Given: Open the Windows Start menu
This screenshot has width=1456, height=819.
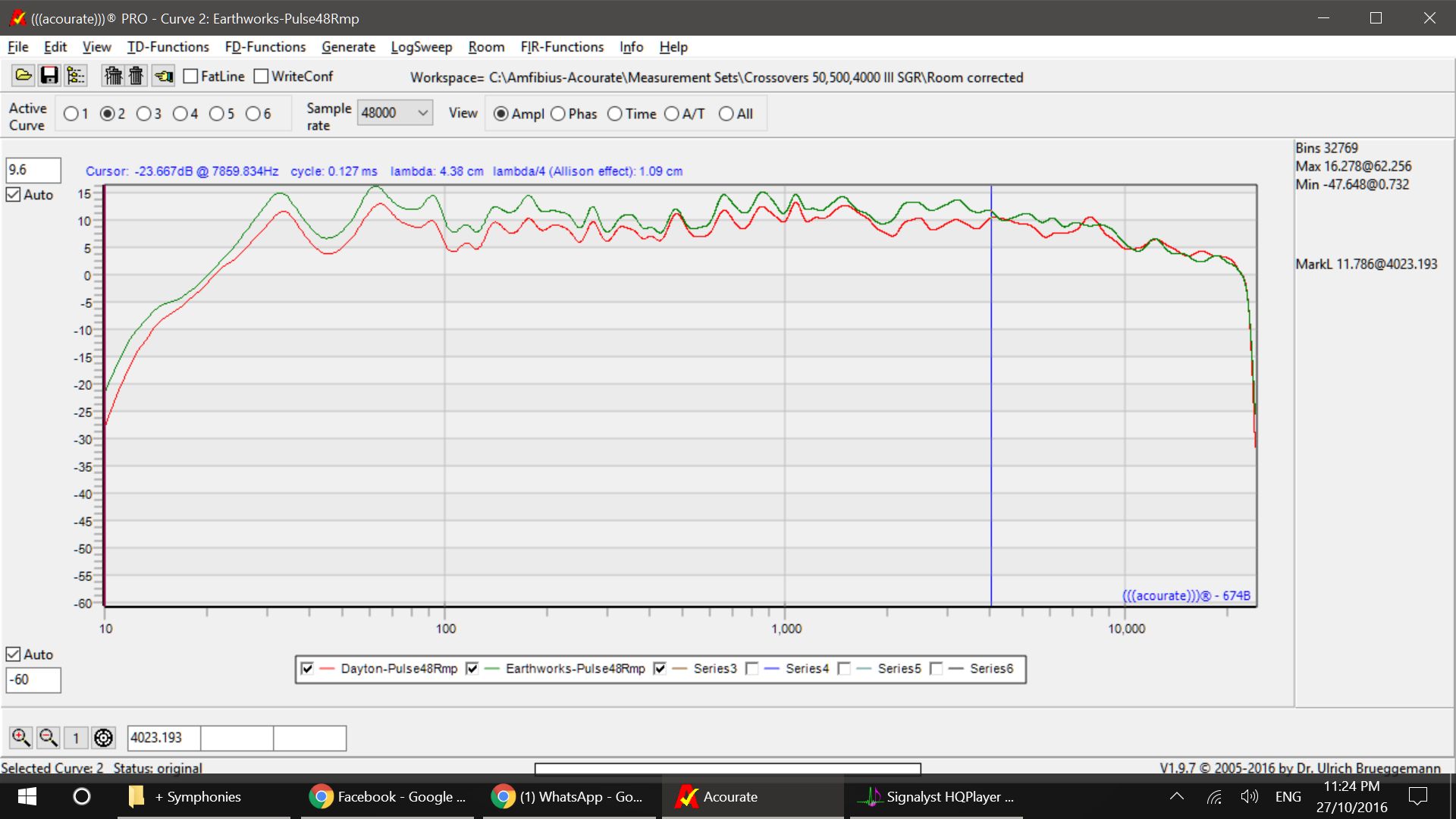Looking at the screenshot, I should pos(27,796).
